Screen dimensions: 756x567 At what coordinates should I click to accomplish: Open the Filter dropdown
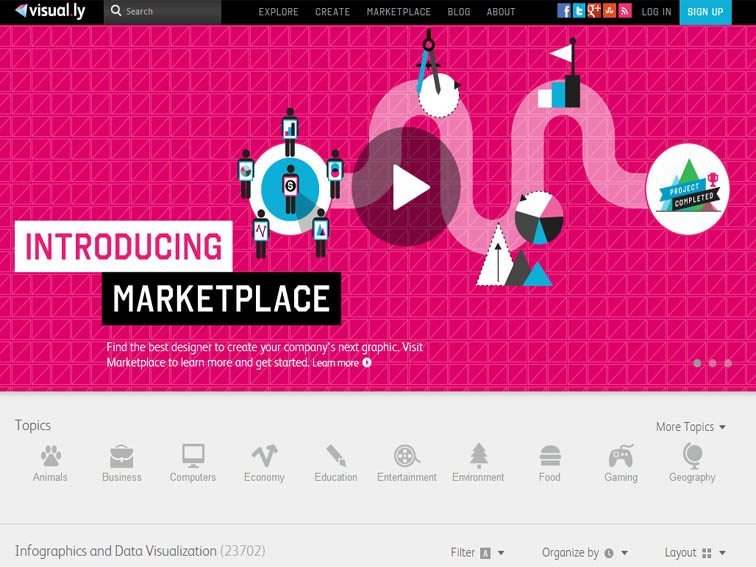(x=477, y=553)
